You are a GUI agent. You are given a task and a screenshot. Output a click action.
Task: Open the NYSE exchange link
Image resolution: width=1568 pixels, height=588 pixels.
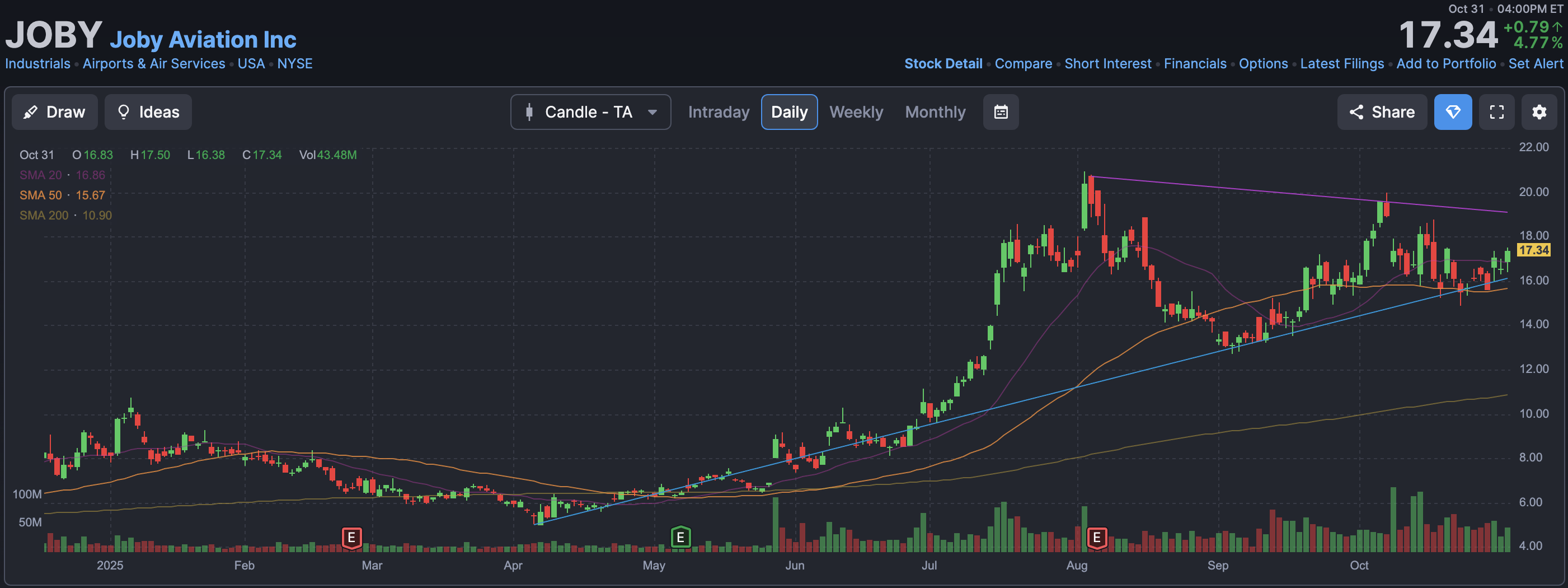click(294, 64)
